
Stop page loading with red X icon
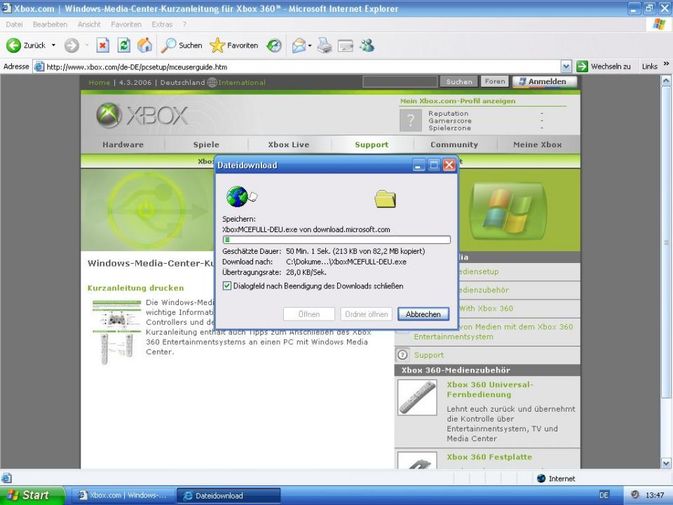tap(102, 45)
